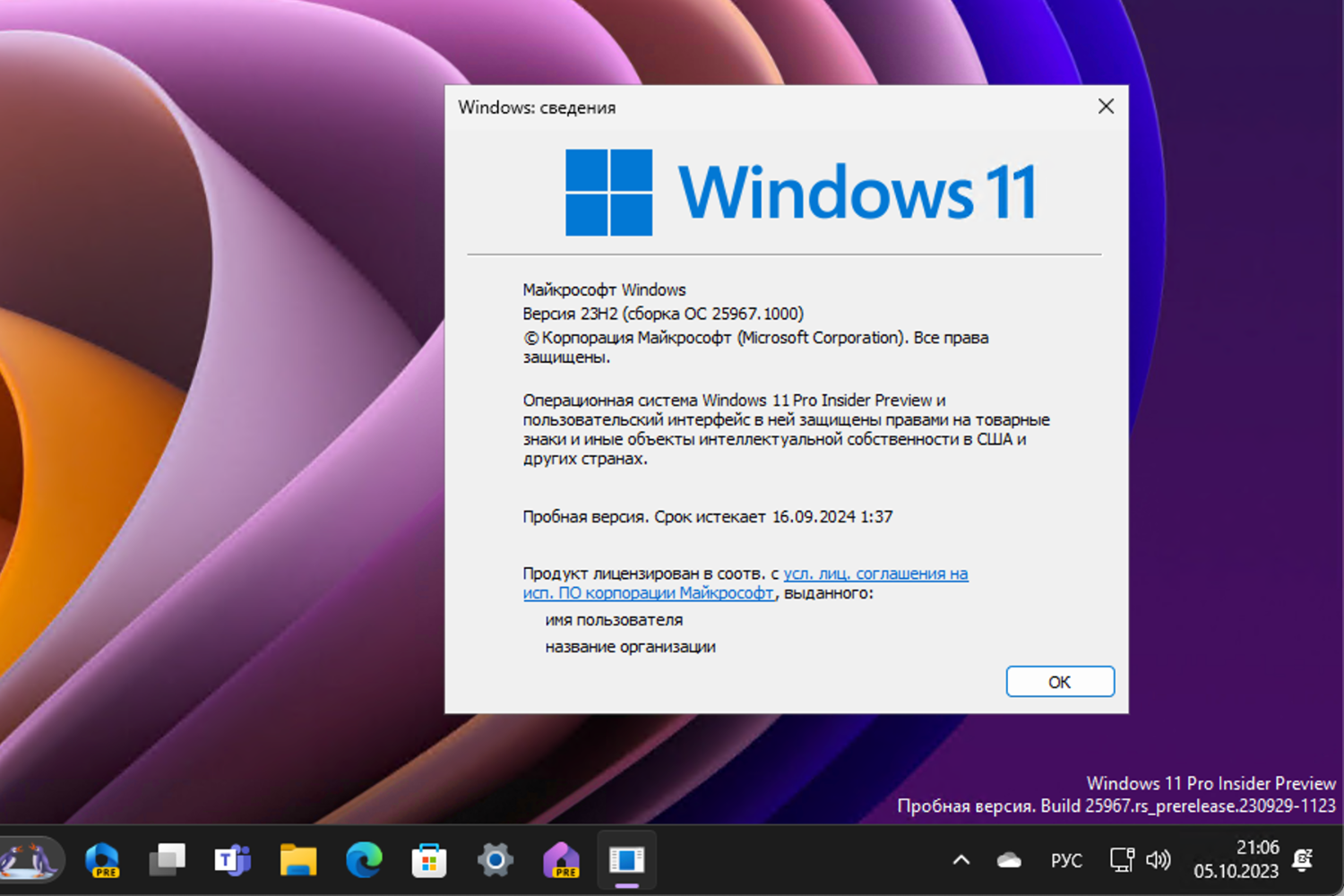Close the Windows: сведения dialog
1344x896 pixels.
[1106, 106]
